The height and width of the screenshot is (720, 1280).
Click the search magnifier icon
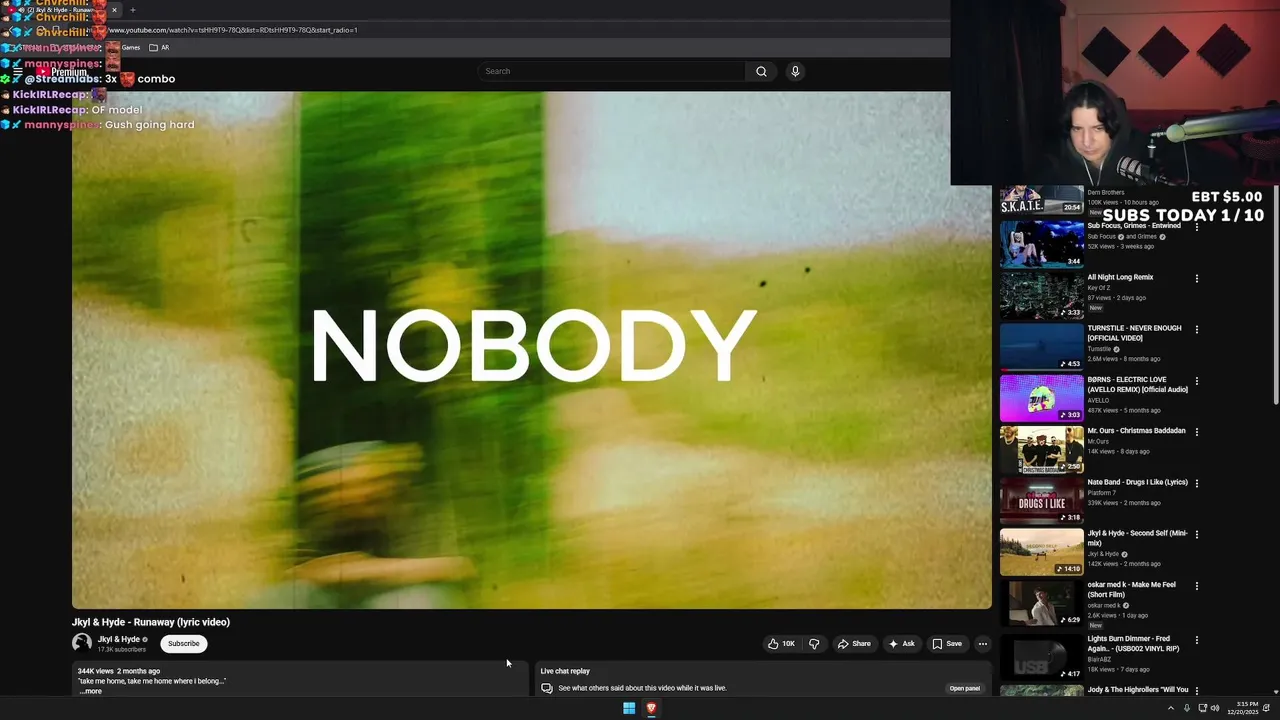click(x=761, y=71)
